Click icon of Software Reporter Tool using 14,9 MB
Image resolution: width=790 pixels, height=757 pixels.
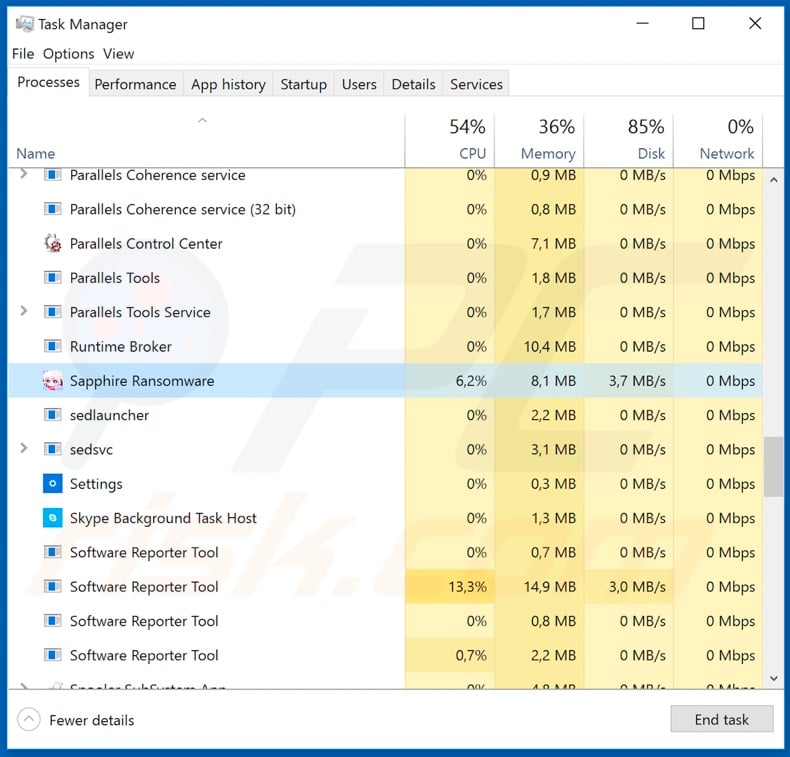coord(52,586)
